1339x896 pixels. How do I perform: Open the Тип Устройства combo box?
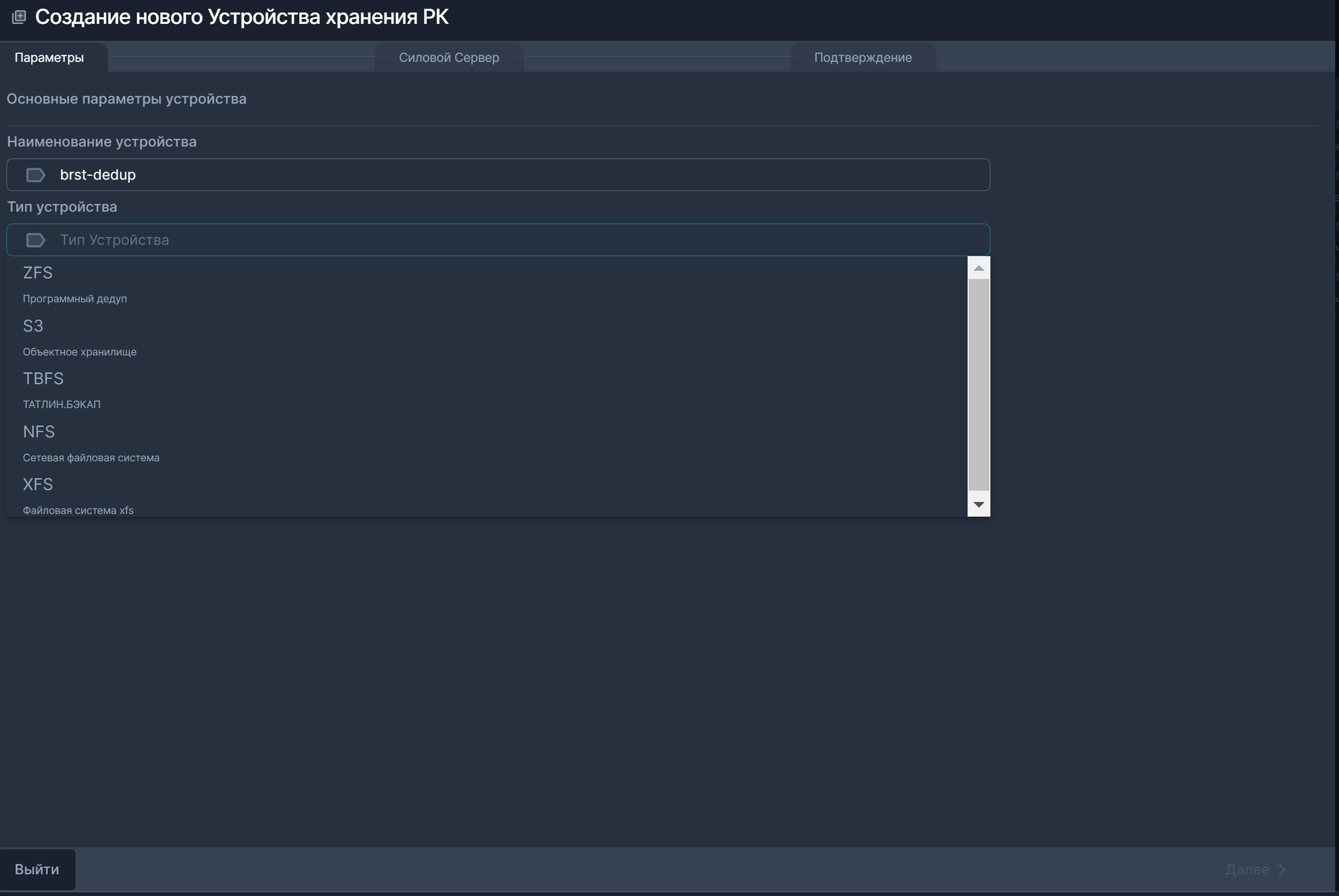pos(497,240)
